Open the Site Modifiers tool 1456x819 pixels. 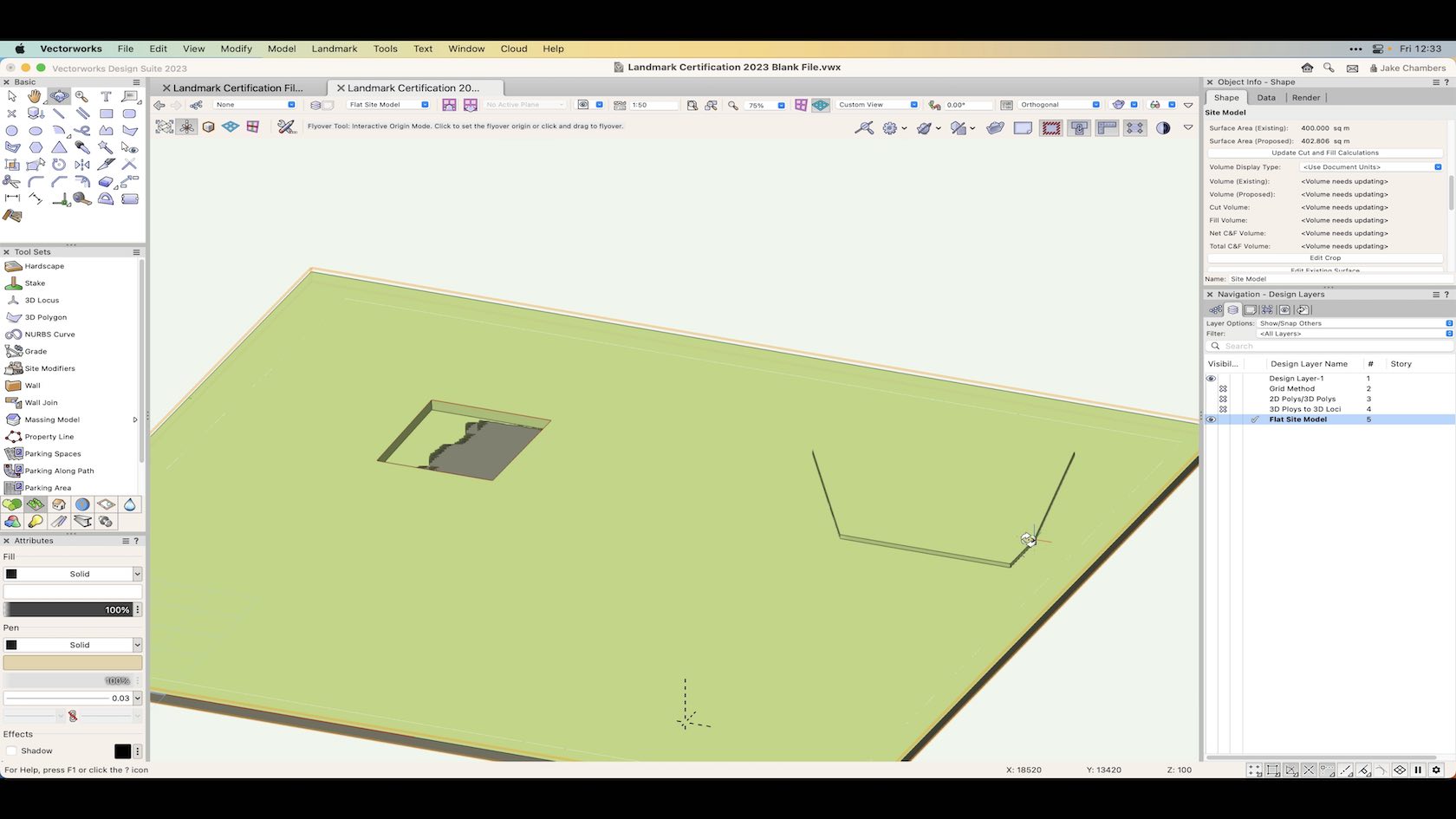point(50,368)
